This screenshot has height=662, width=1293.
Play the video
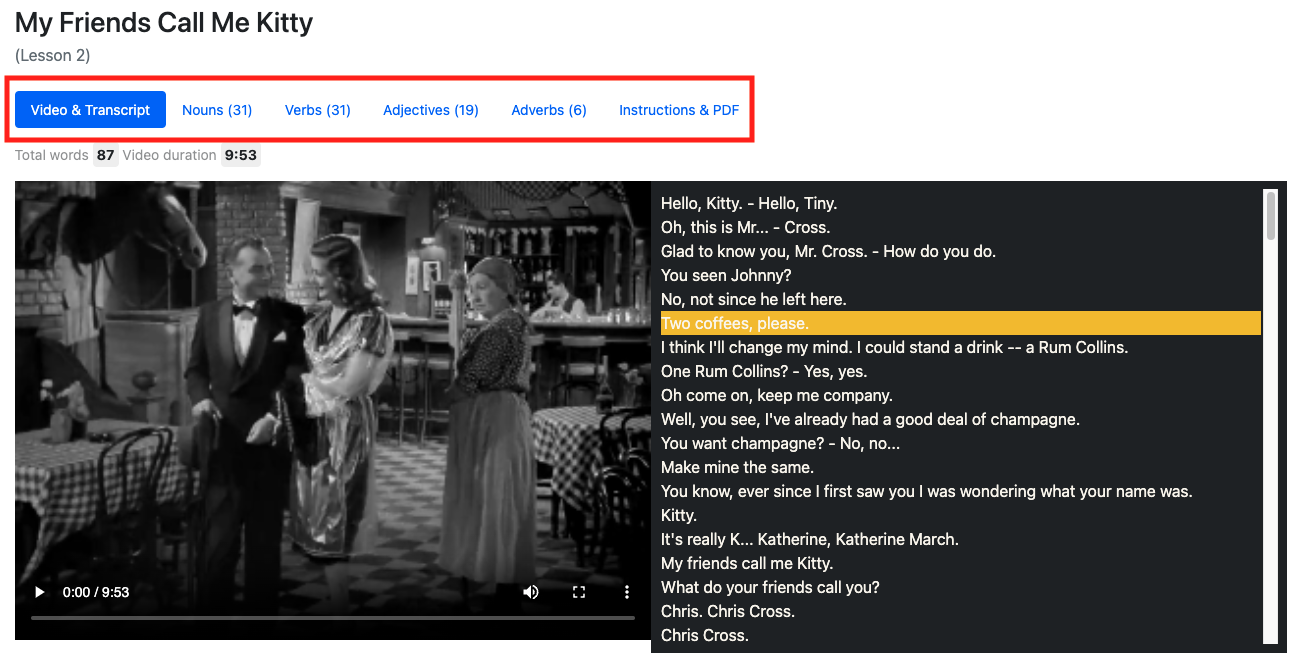40,592
